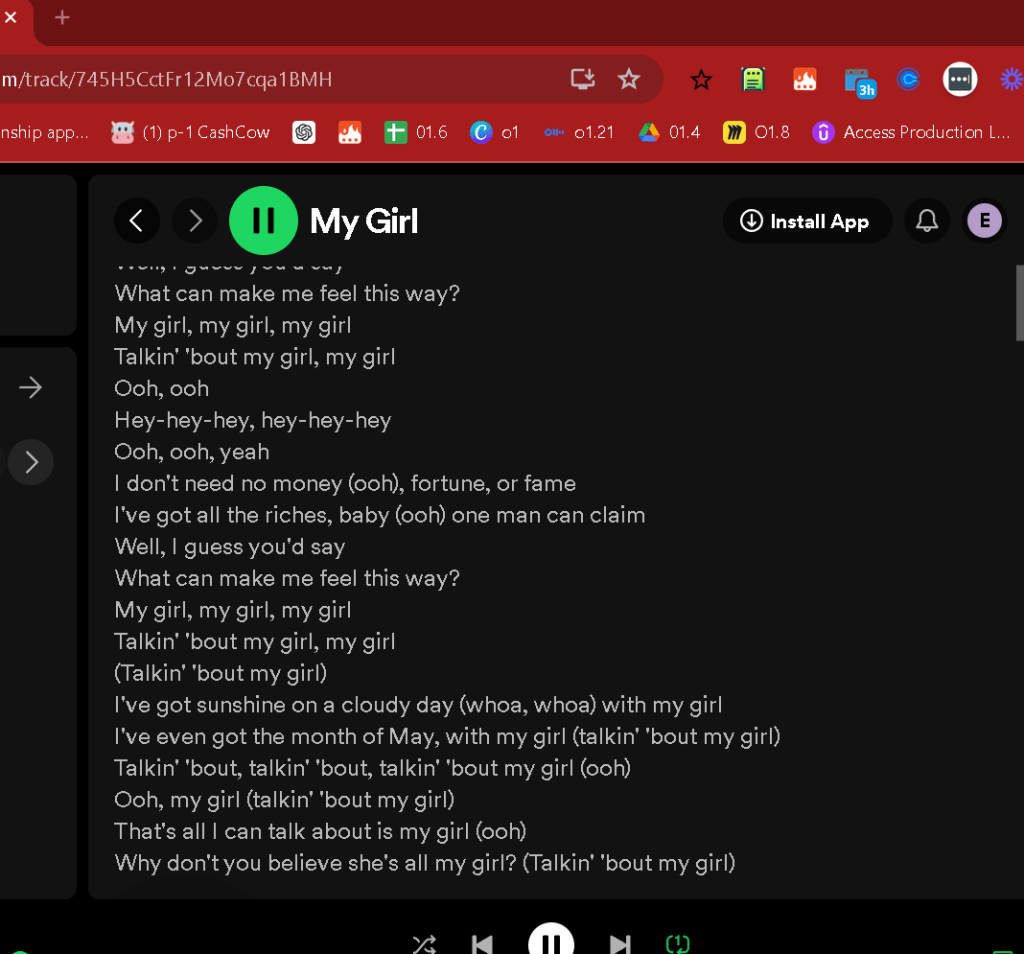The width and height of the screenshot is (1024, 954).
Task: Click lyric '(Talkin' 'bout my girl)'
Action: pos(221,673)
